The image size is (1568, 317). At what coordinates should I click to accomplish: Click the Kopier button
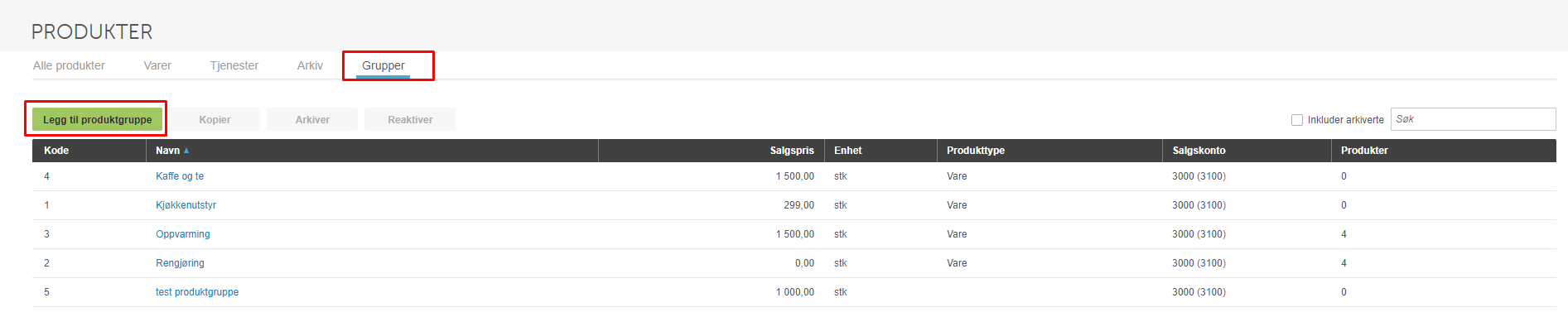(x=215, y=119)
